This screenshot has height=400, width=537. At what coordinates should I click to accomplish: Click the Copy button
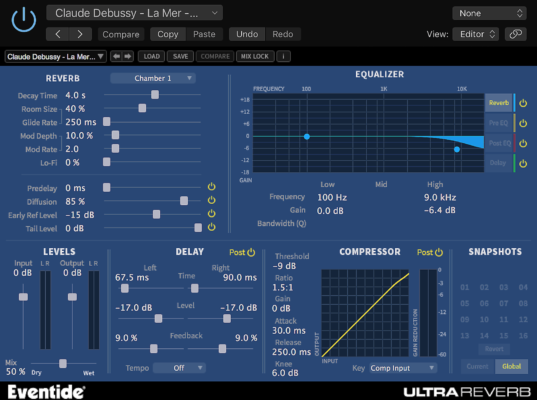point(168,34)
